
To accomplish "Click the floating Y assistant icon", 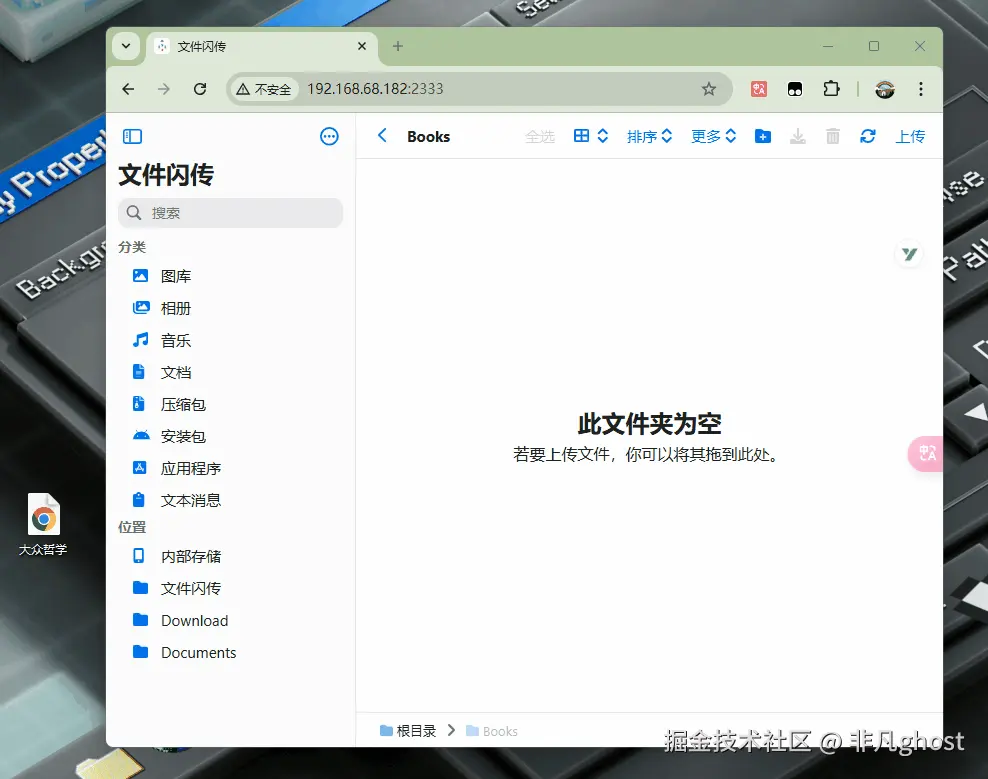I will (909, 254).
